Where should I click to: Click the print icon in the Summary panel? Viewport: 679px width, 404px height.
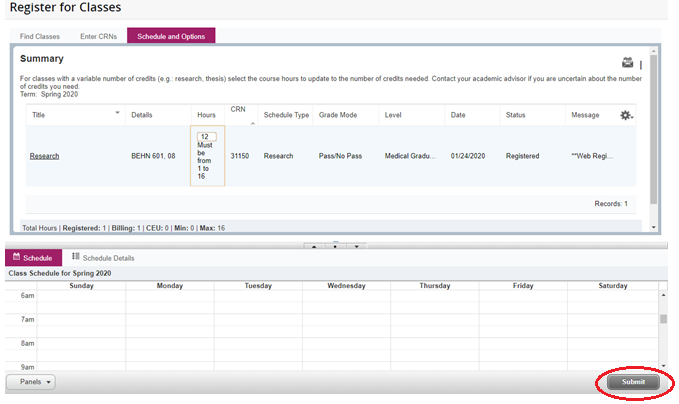628,62
